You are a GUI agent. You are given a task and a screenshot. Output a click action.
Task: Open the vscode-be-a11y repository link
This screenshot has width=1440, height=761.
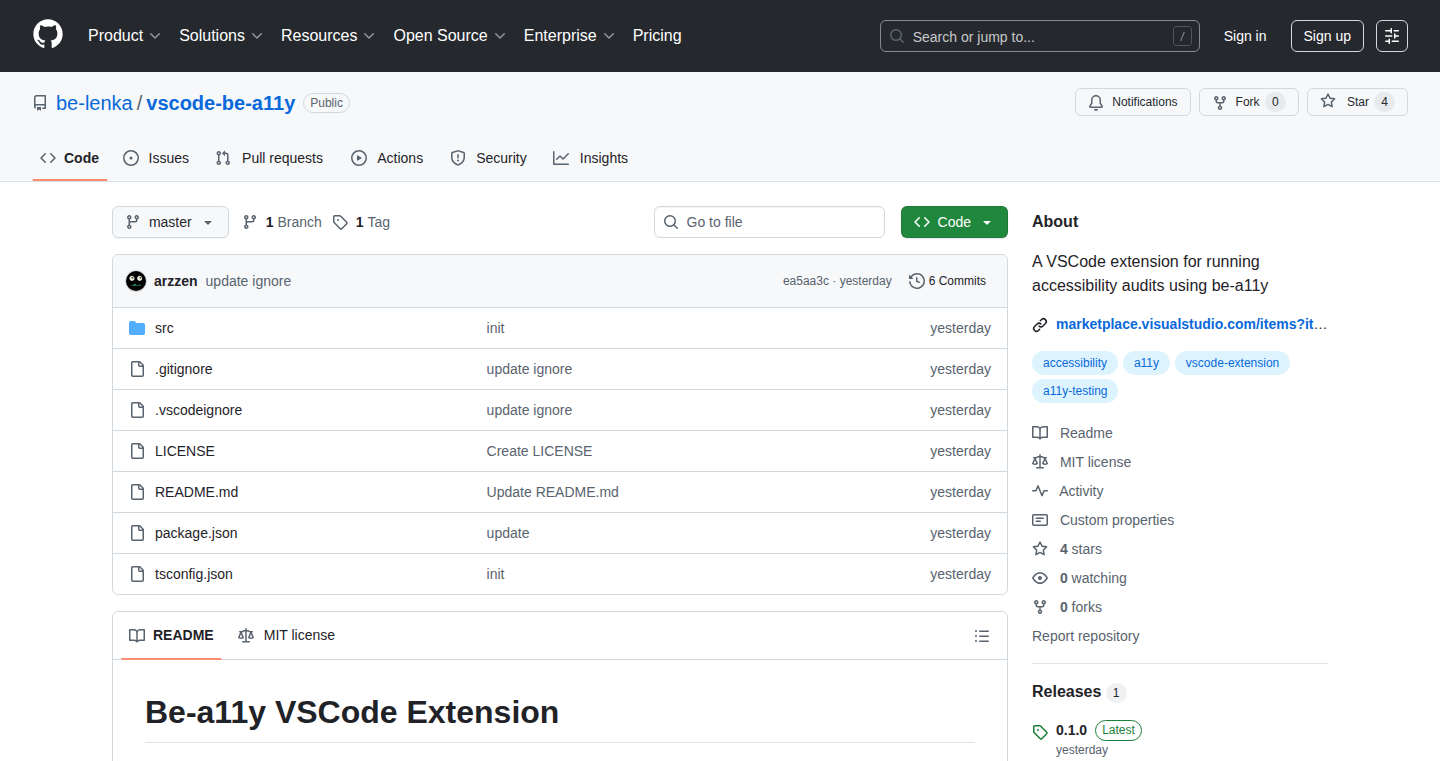[x=221, y=102]
